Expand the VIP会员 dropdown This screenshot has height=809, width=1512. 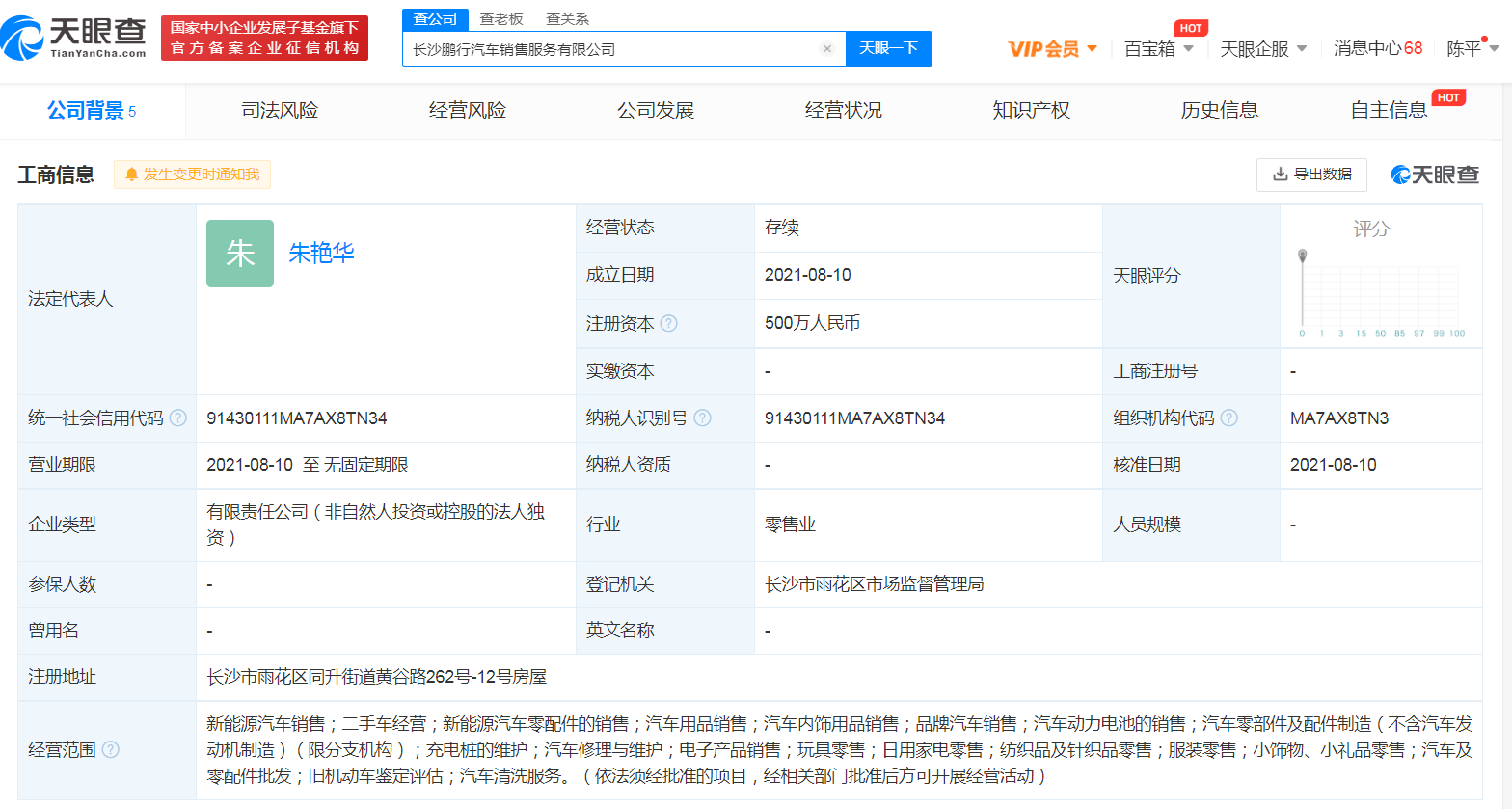[x=1052, y=49]
